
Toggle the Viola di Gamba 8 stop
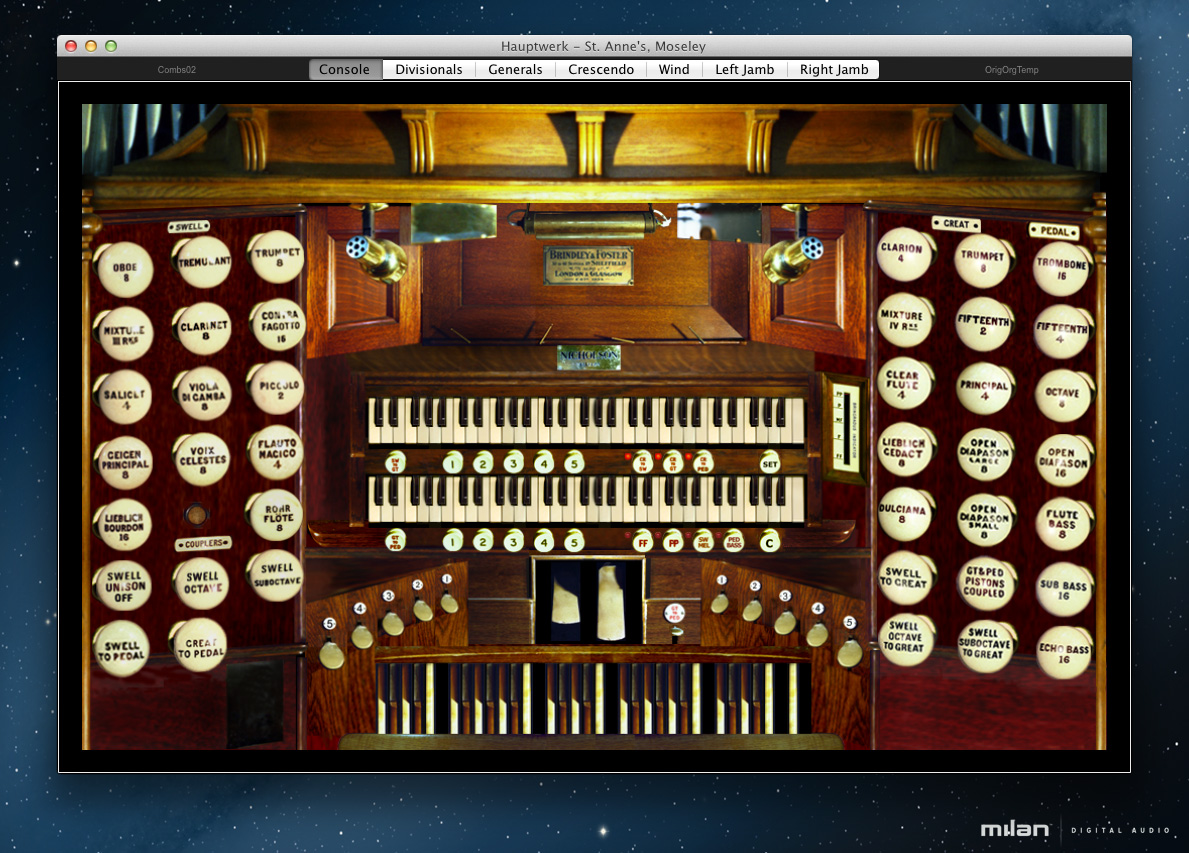[202, 394]
